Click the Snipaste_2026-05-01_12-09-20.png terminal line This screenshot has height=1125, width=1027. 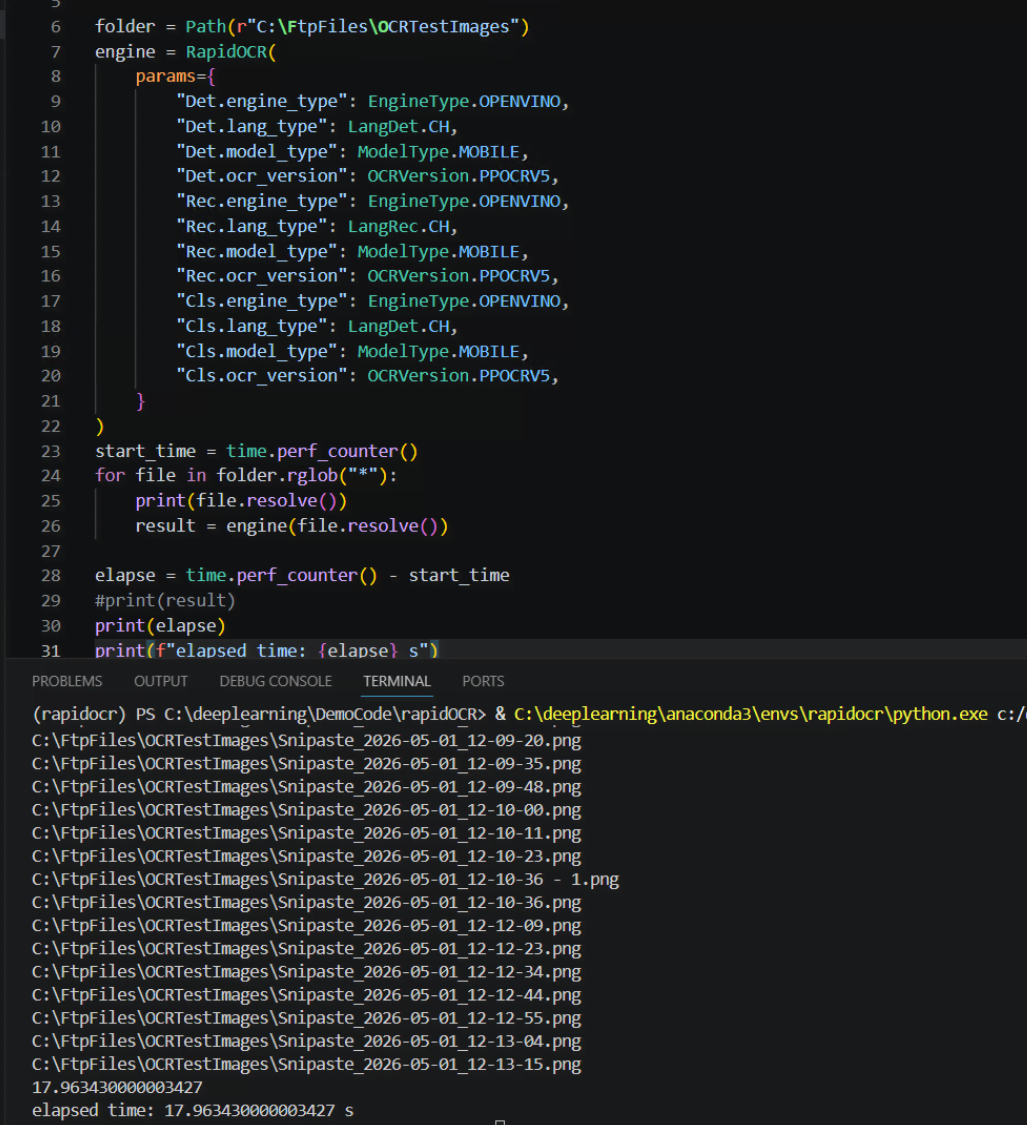306,740
